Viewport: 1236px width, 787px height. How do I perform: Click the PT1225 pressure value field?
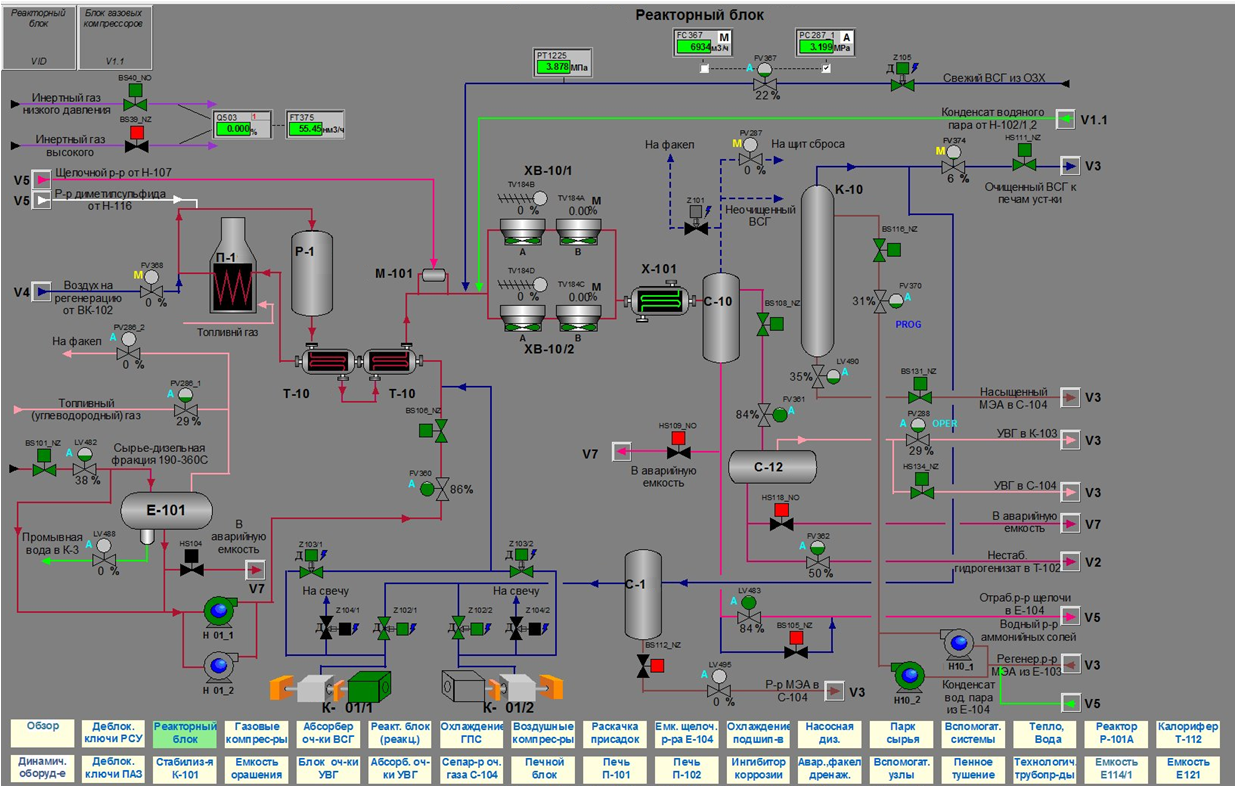(562, 68)
